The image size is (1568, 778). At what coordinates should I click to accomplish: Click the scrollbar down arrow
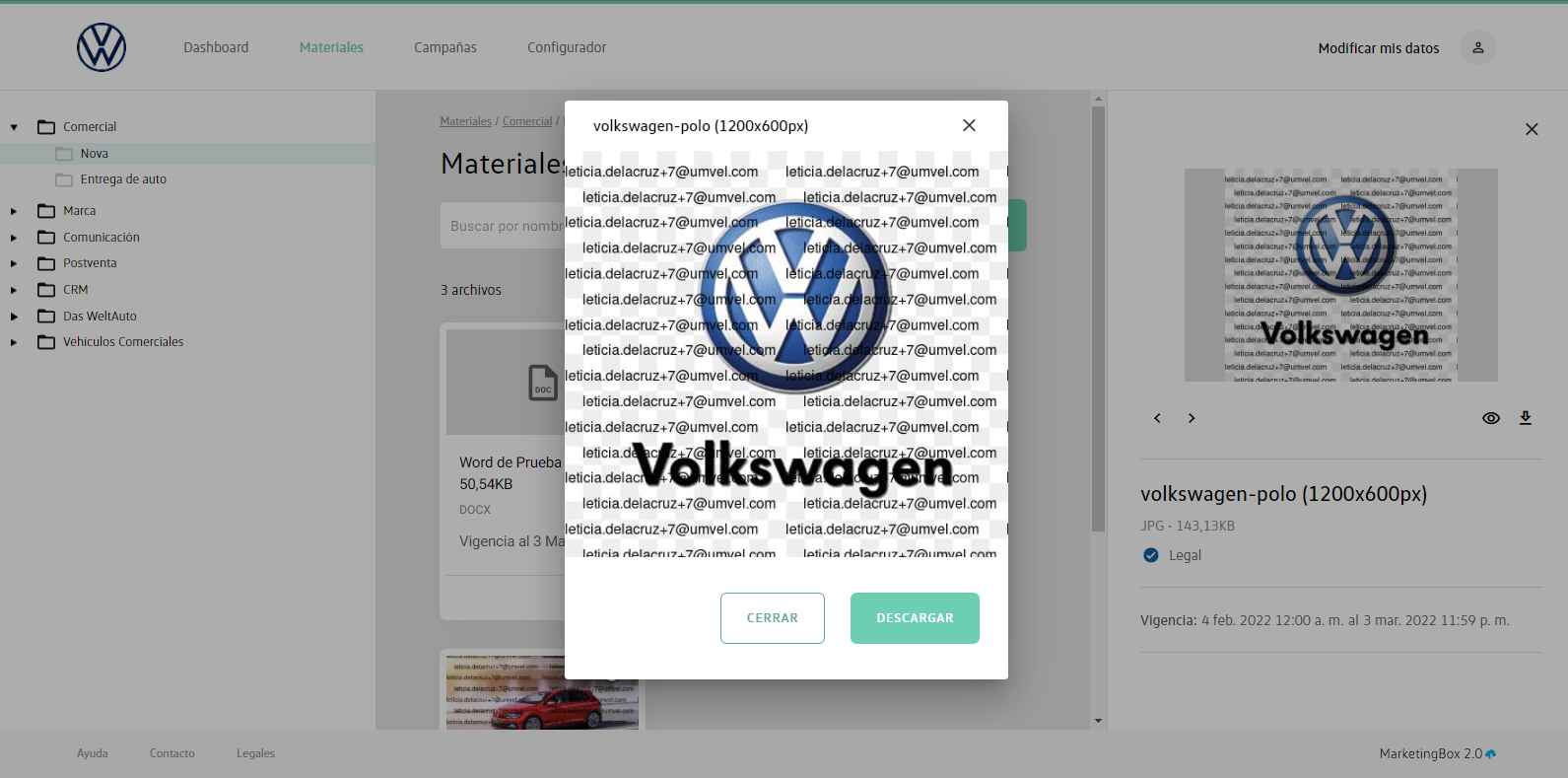(1098, 721)
